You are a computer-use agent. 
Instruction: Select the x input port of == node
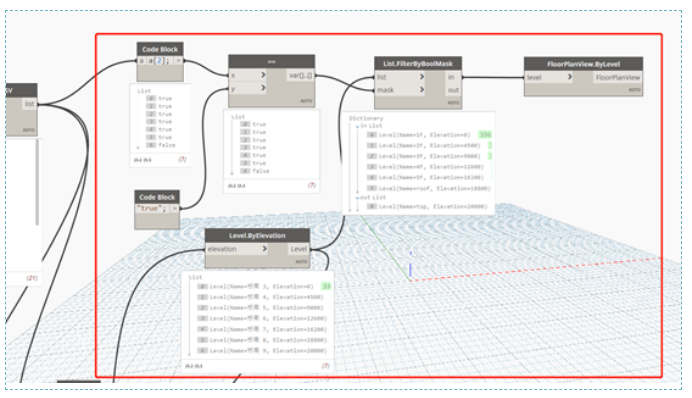pyautogui.click(x=248, y=75)
